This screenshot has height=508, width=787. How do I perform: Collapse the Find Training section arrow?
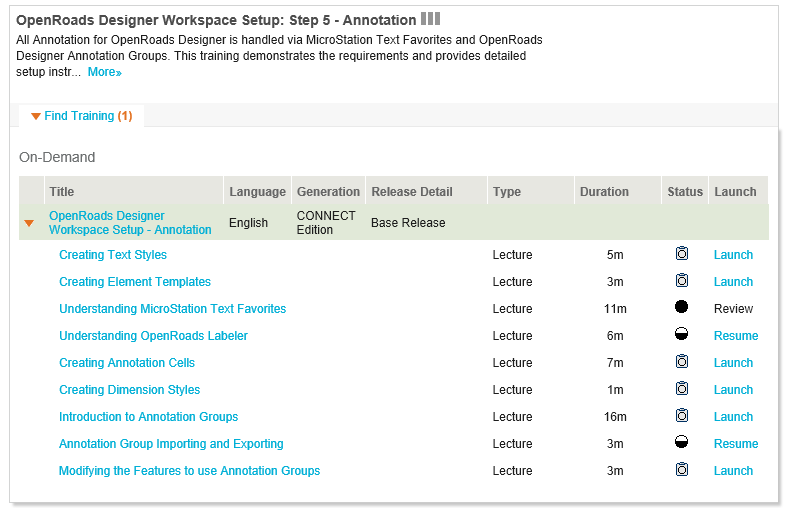[x=36, y=116]
